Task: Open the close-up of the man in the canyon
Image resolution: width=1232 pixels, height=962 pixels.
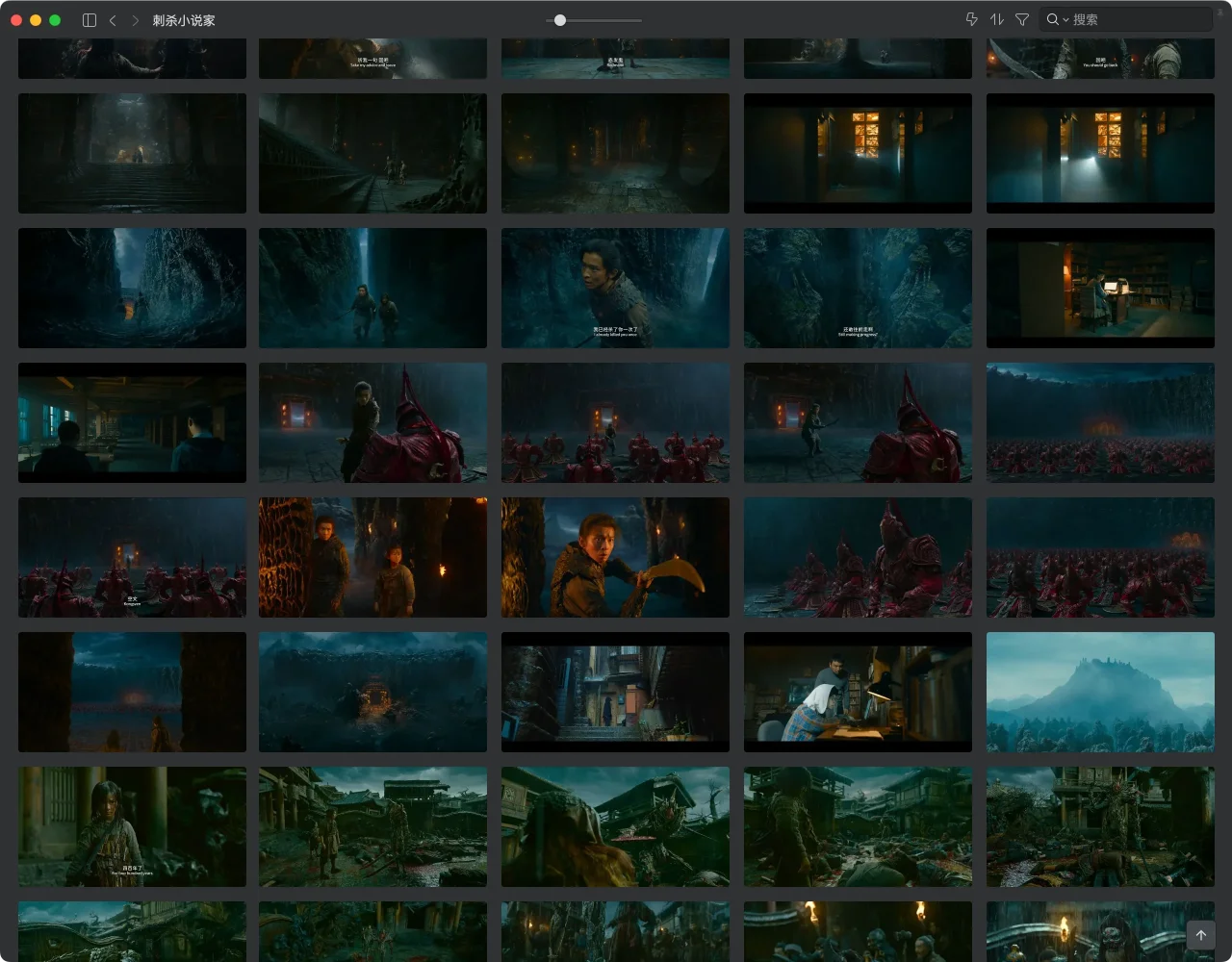Action: click(x=615, y=288)
